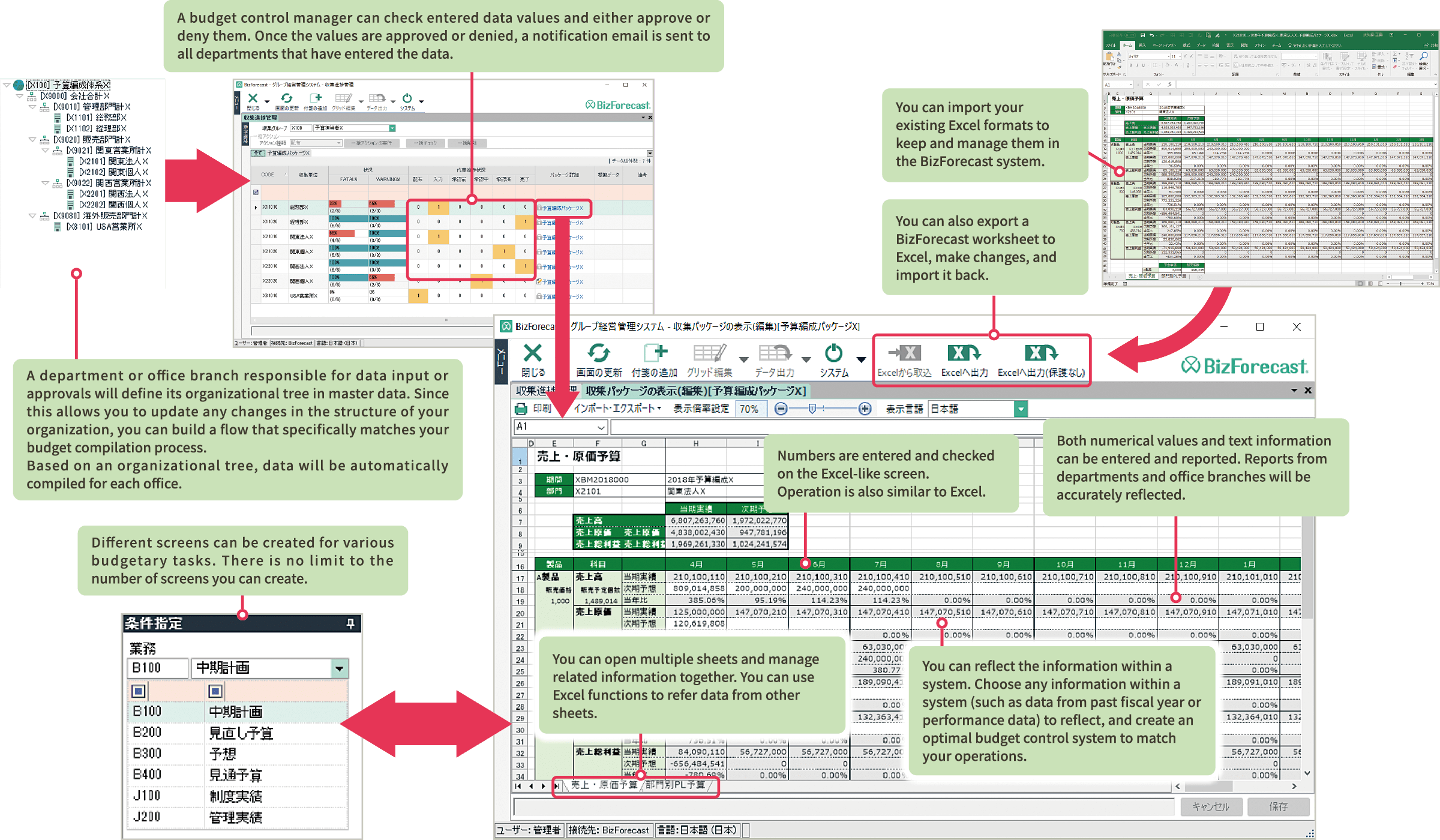Click the filter-row icon under CODE column
Screen dimensions: 1440x840
pyautogui.click(x=256, y=192)
